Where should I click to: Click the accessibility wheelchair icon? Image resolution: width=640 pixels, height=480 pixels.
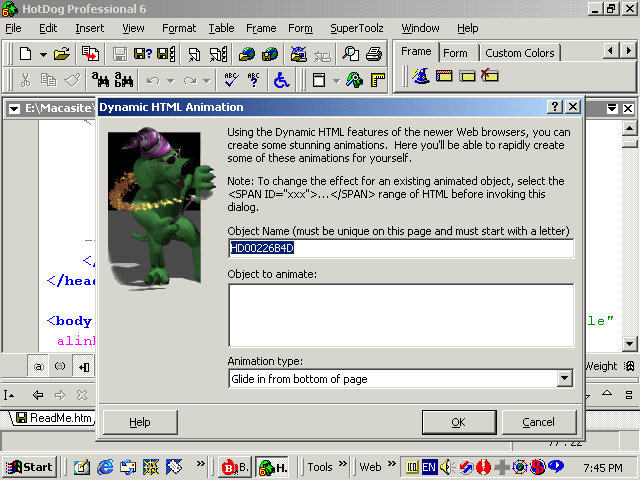(282, 80)
